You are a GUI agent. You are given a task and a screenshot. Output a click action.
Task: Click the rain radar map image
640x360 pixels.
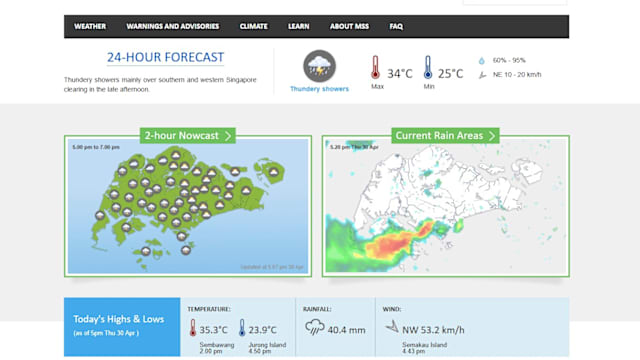point(445,206)
